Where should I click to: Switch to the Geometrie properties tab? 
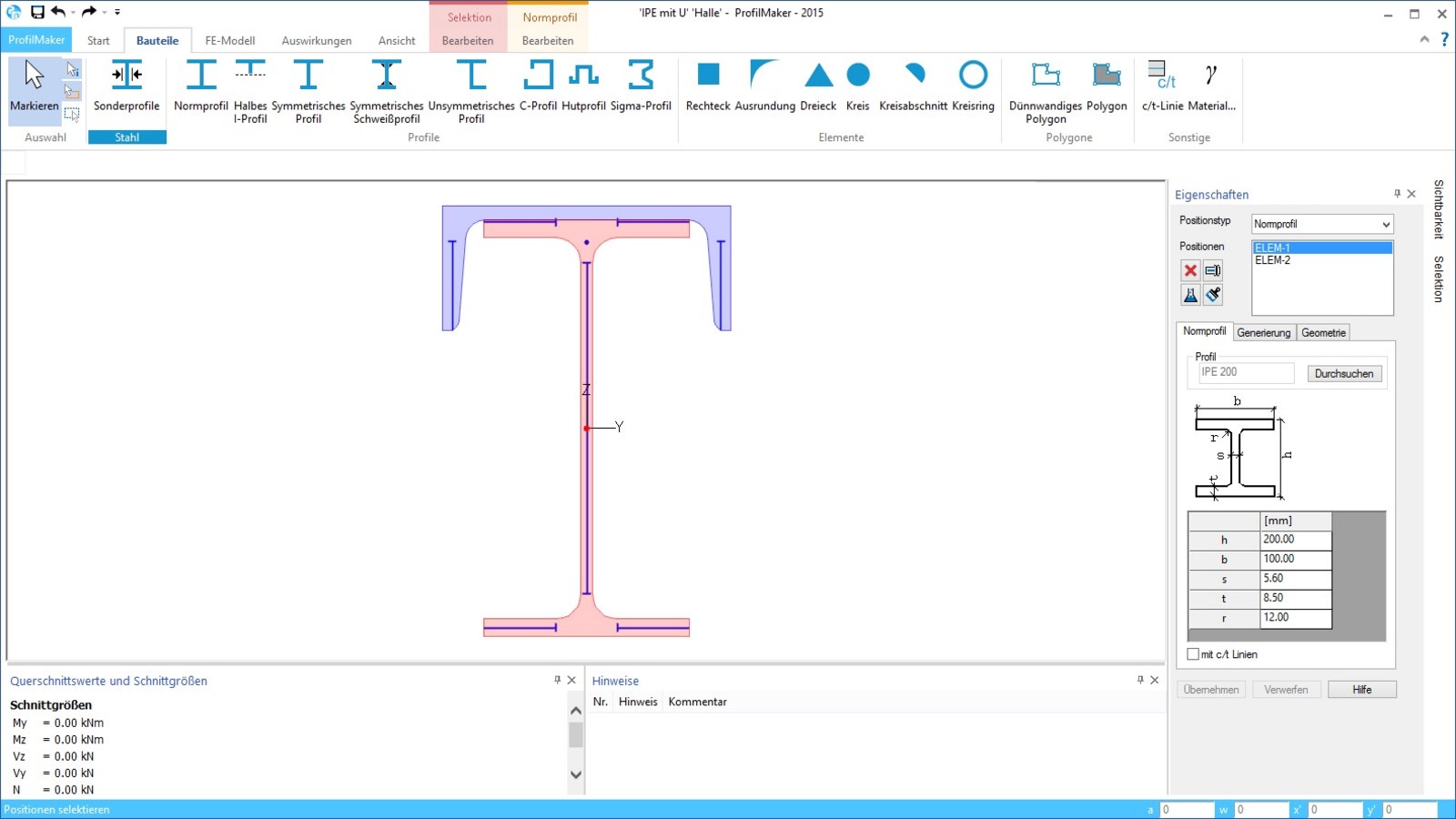[x=1323, y=332]
